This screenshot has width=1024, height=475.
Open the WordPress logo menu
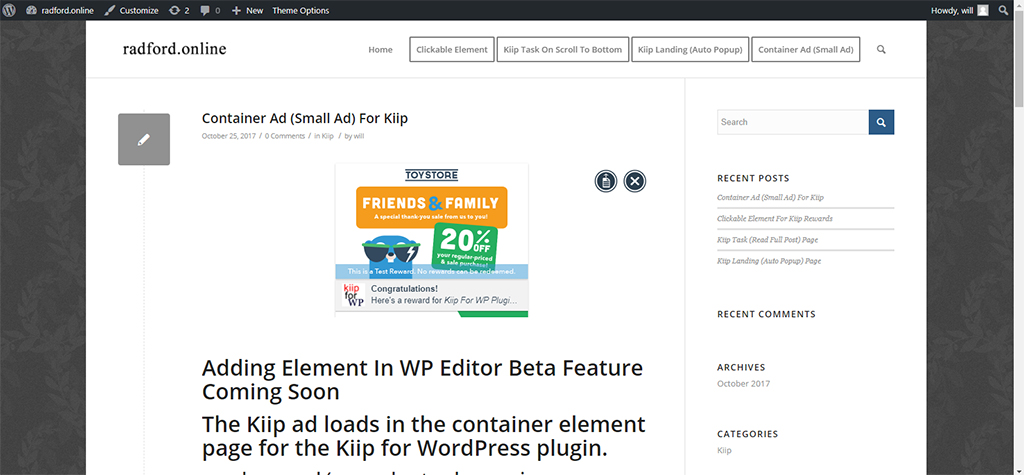pyautogui.click(x=9, y=10)
